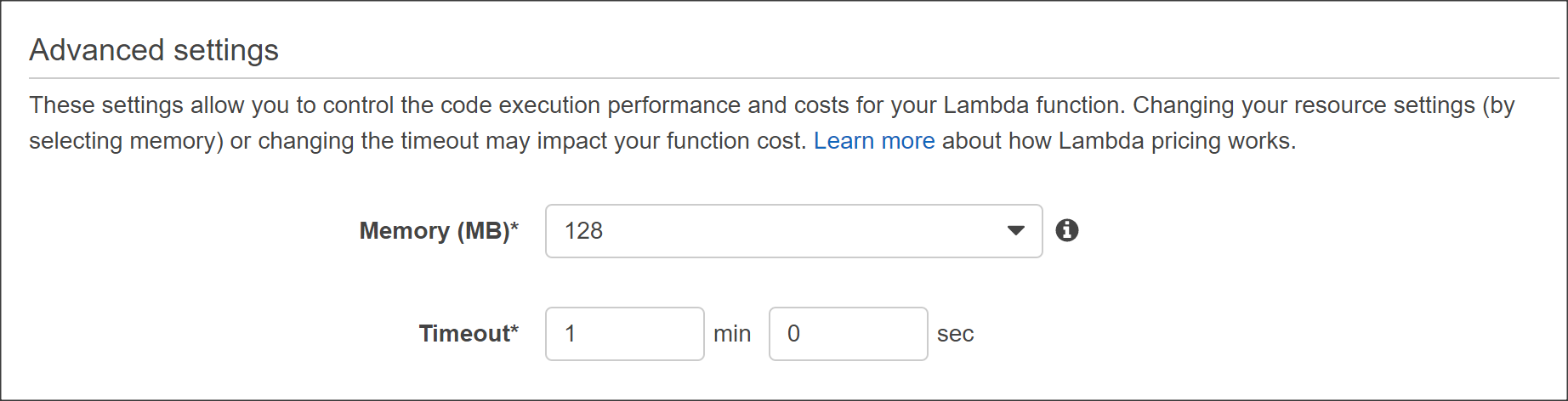Click the Advanced settings heading
This screenshot has width=1568, height=401.
(x=154, y=50)
